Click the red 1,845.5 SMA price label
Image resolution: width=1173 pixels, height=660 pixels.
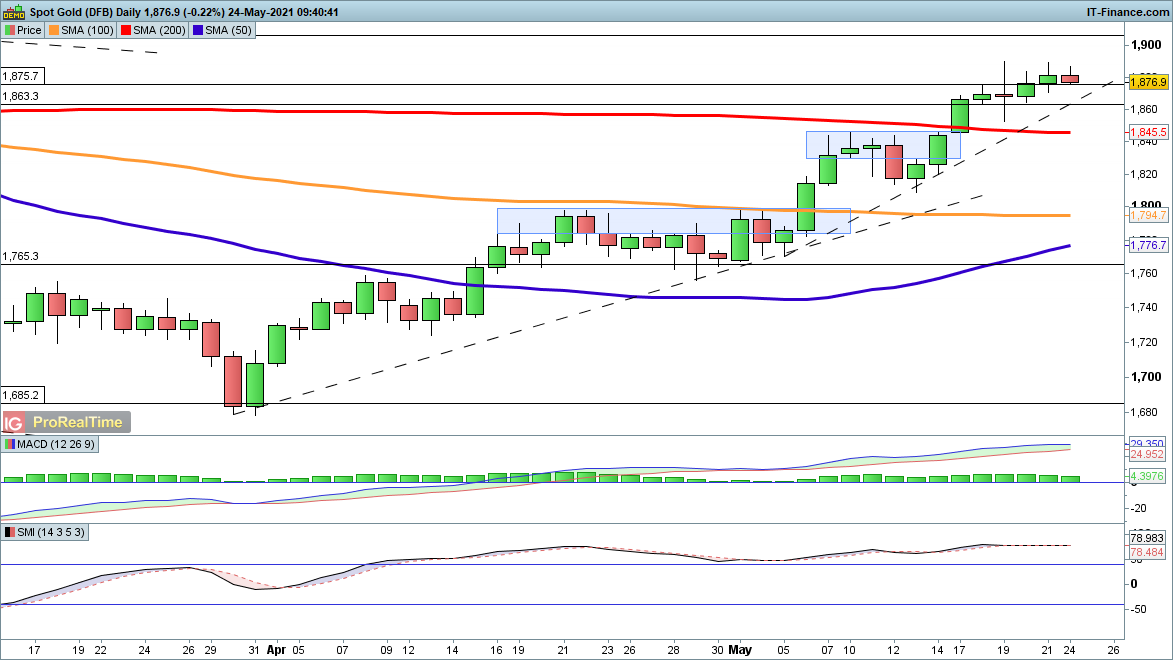coord(1148,132)
